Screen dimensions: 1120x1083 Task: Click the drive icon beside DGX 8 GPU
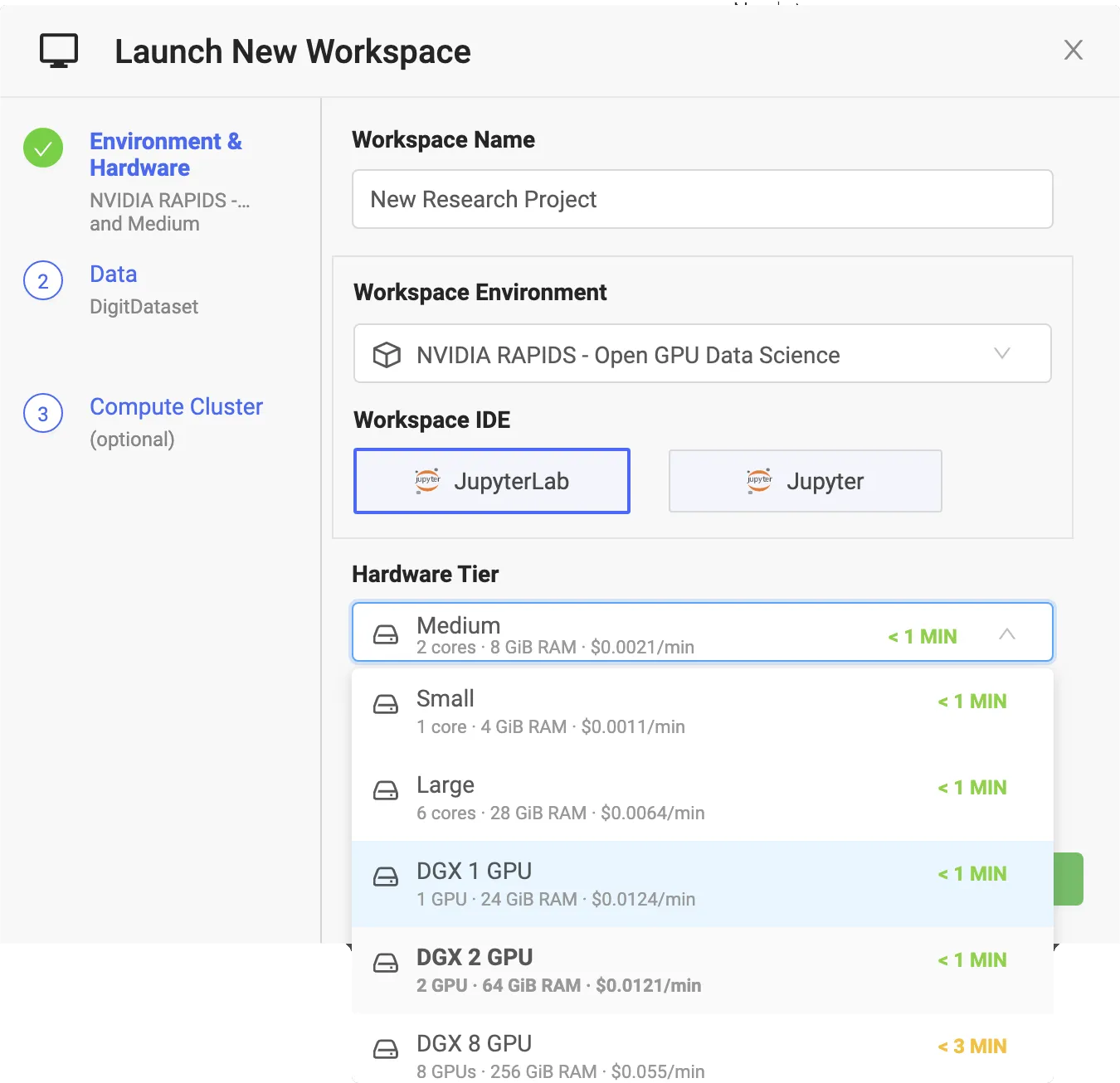386,1049
